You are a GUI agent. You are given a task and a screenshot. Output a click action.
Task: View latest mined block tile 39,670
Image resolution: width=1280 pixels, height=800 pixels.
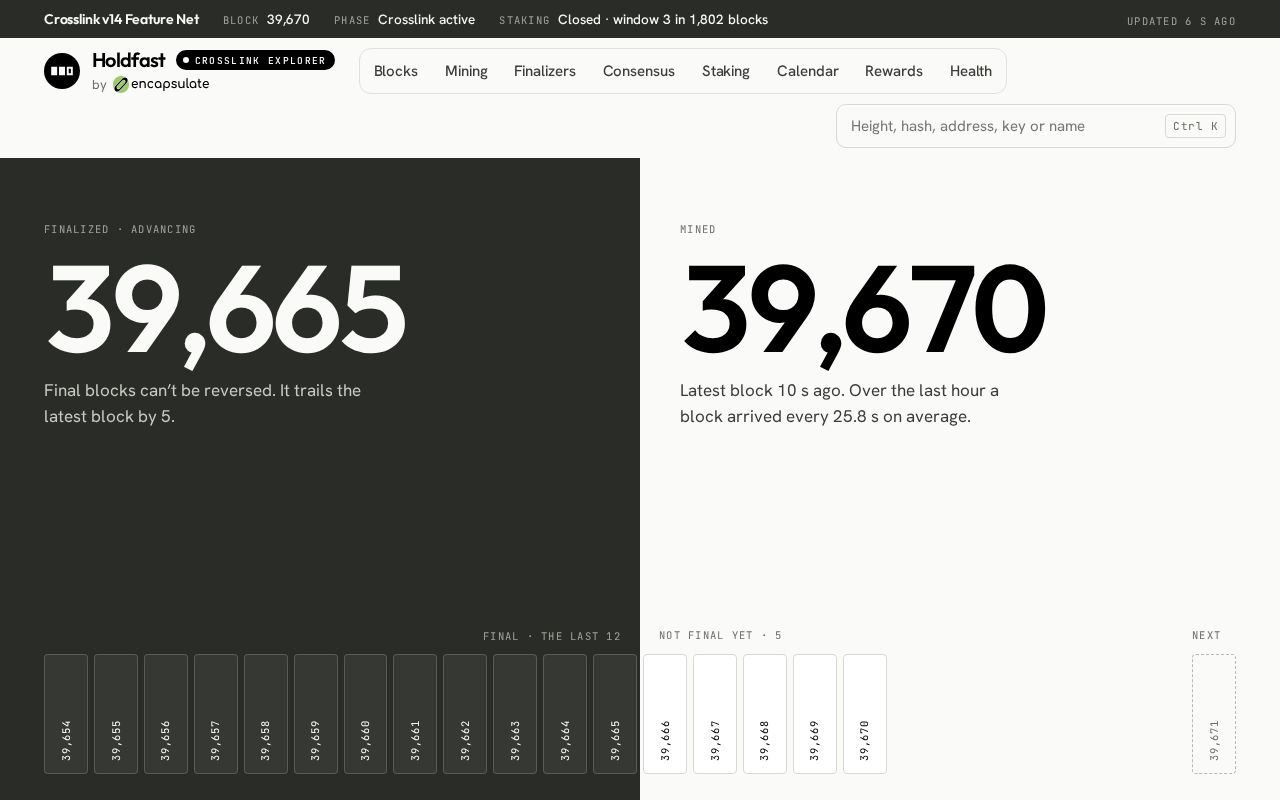(x=865, y=714)
